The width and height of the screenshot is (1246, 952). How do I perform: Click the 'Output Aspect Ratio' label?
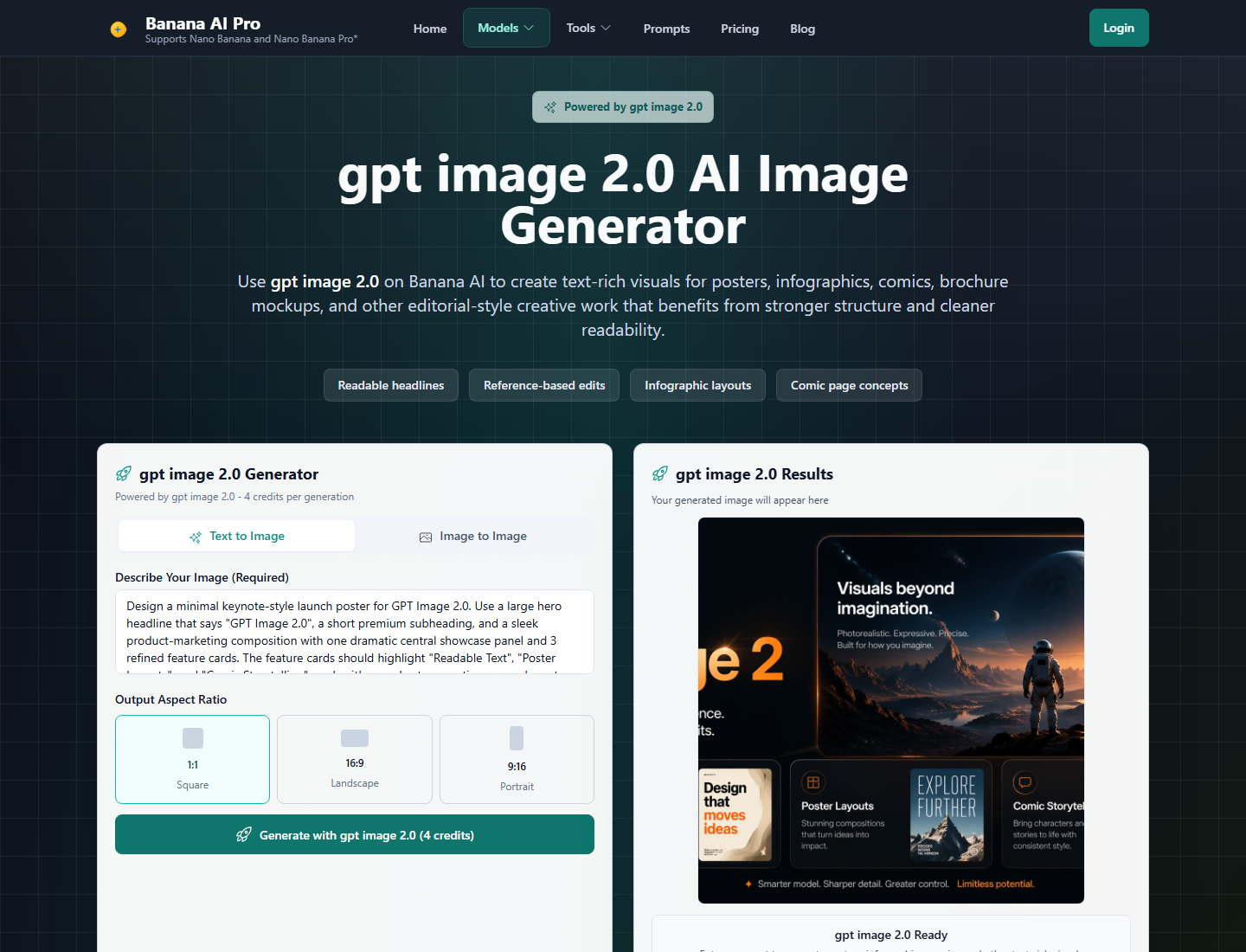point(171,699)
